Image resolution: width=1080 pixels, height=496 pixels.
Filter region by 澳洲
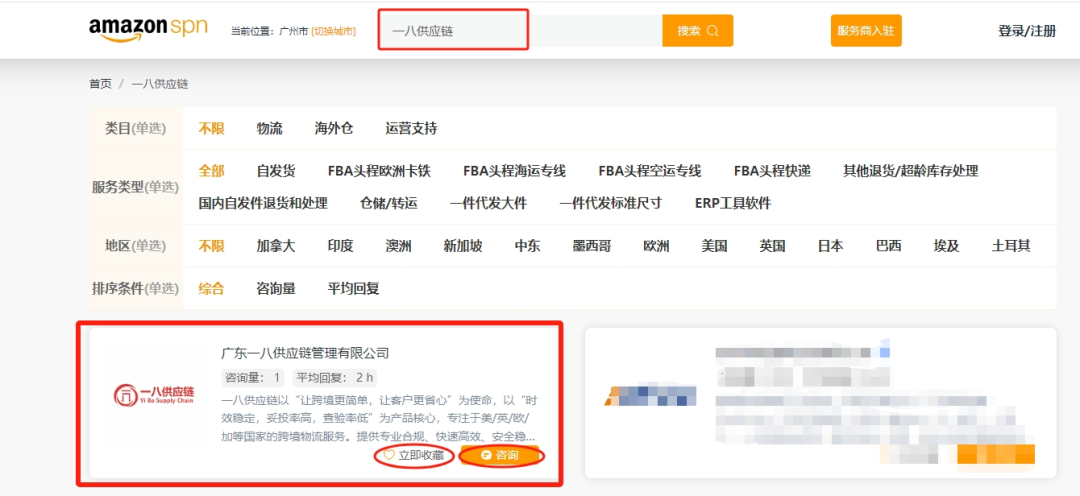coord(398,246)
